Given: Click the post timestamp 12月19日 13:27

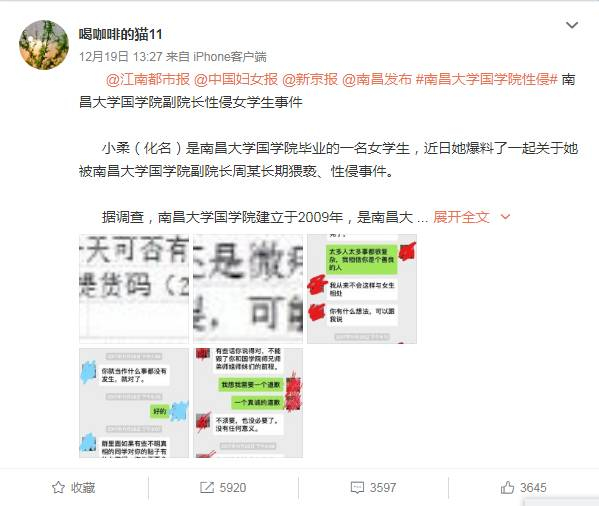Looking at the screenshot, I should pos(121,57).
